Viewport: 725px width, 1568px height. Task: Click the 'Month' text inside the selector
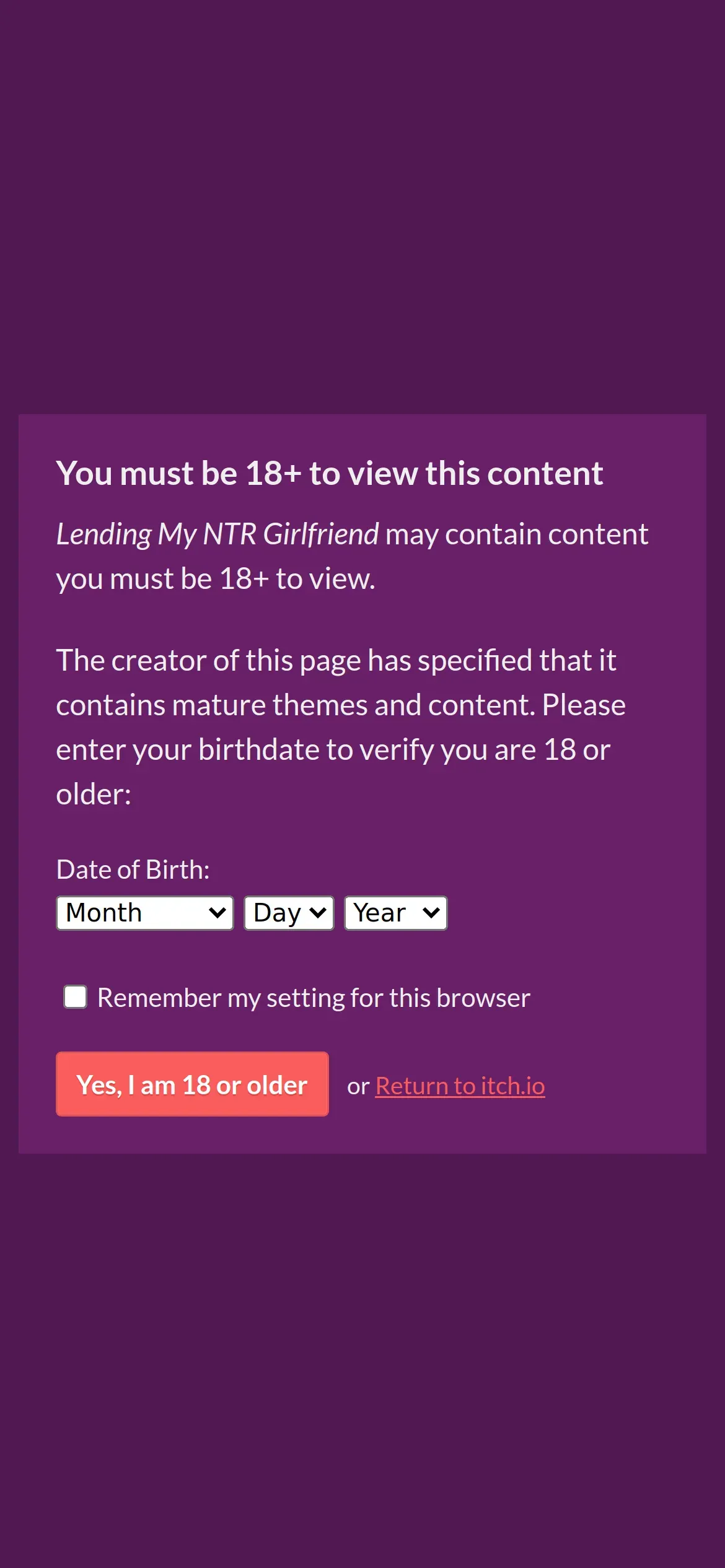[104, 913]
